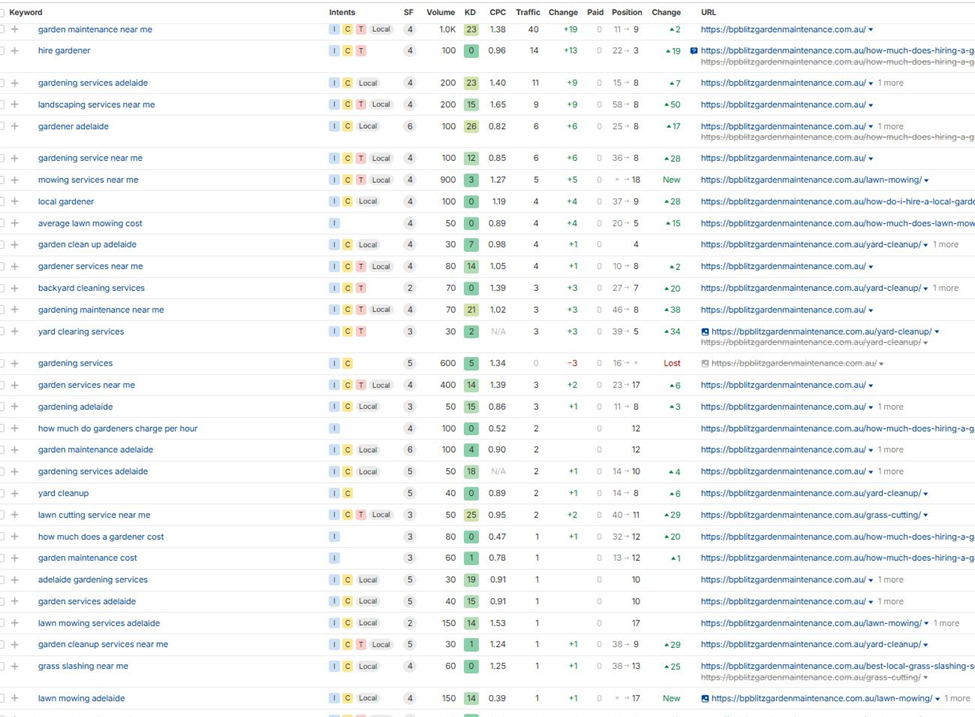This screenshot has width=975, height=717.
Task: Check the 'garden maintenance cost' row checkbox
Action: tap(2, 559)
